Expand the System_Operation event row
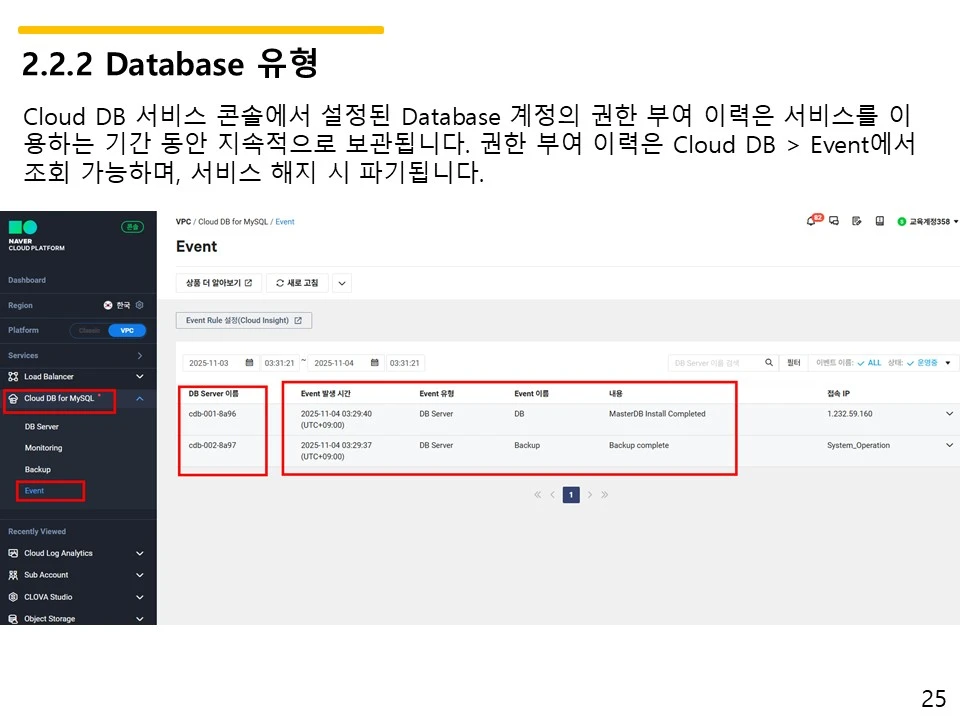The height and width of the screenshot is (720, 960). pos(949,445)
